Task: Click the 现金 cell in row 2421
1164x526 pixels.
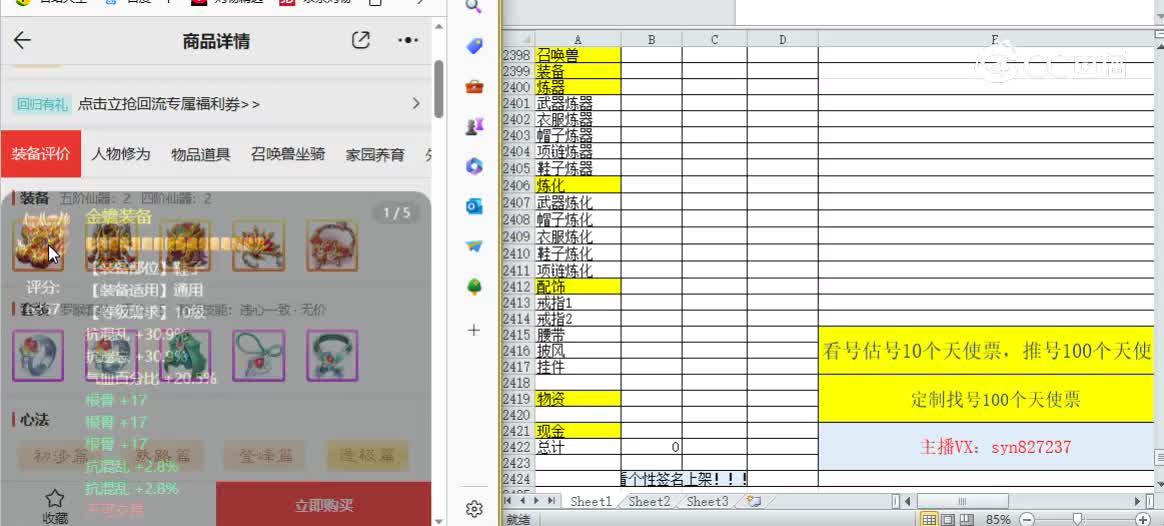Action: (x=578, y=431)
